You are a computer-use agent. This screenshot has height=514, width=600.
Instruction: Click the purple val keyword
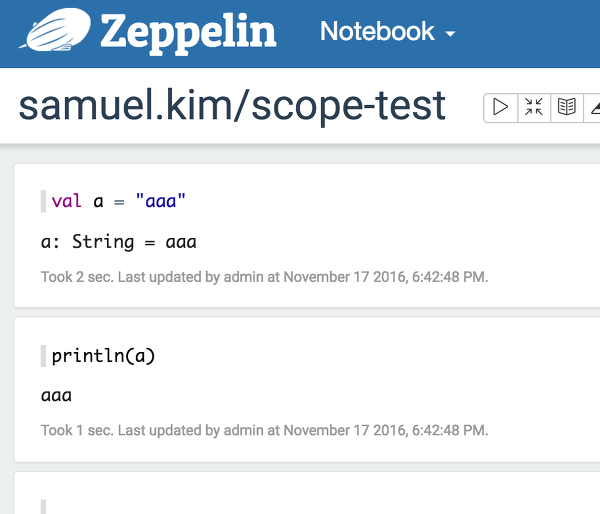67,201
